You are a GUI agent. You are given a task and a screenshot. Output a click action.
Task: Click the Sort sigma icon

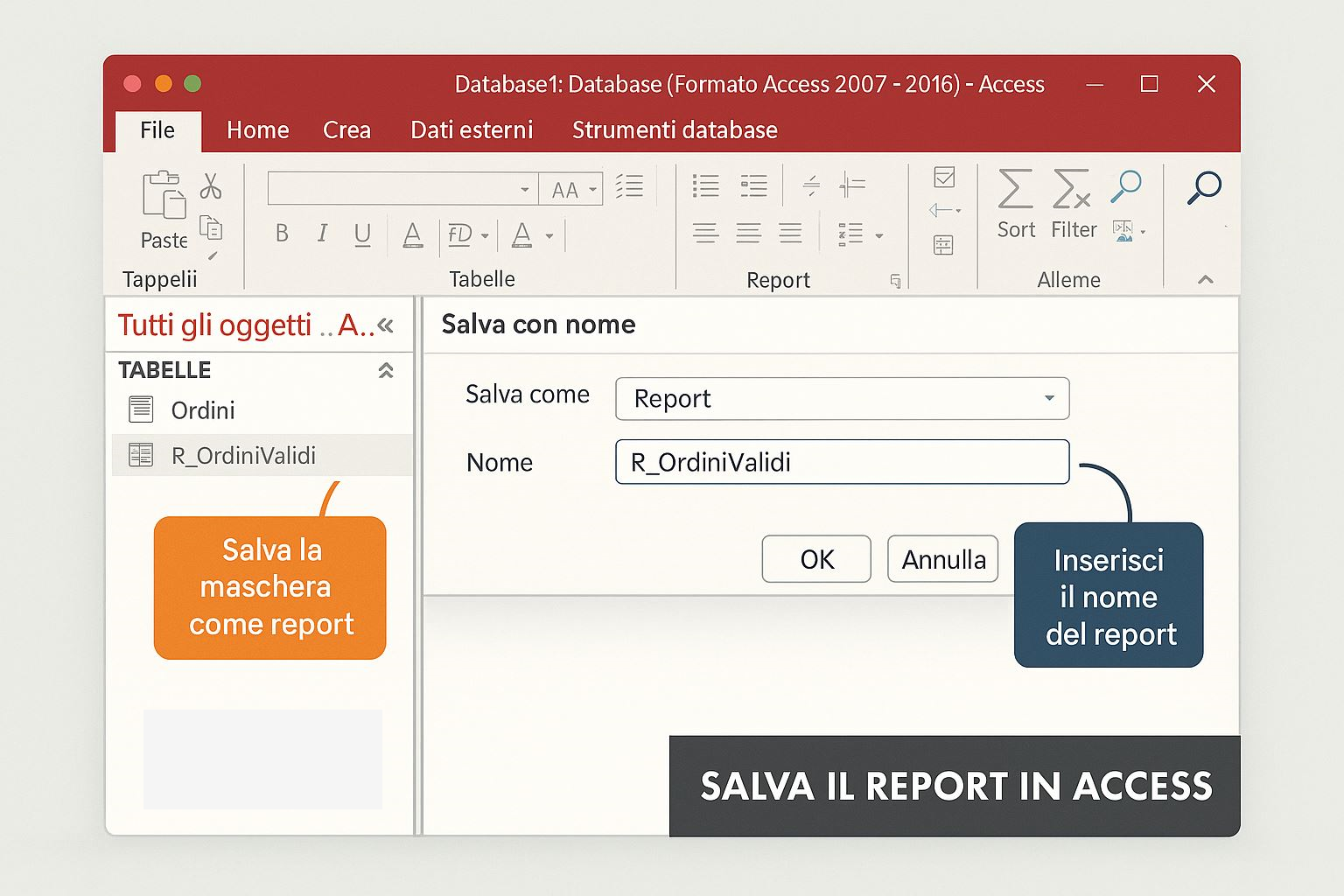tap(1015, 189)
